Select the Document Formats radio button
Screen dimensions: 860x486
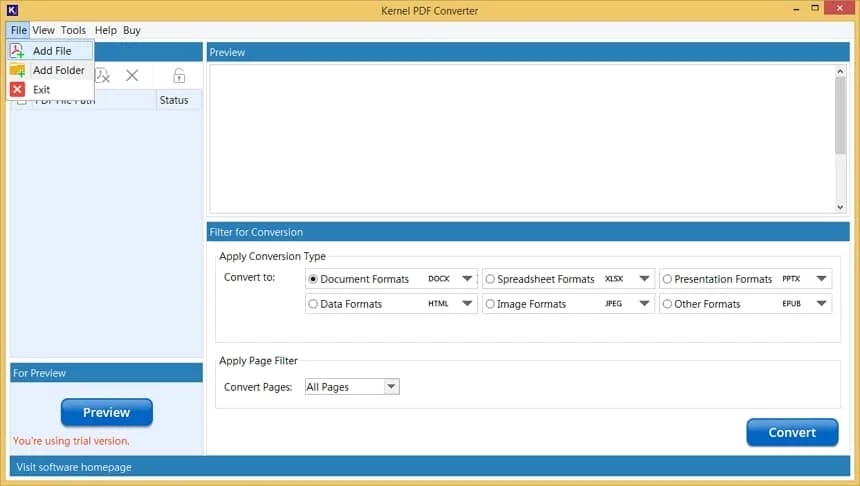(x=313, y=279)
